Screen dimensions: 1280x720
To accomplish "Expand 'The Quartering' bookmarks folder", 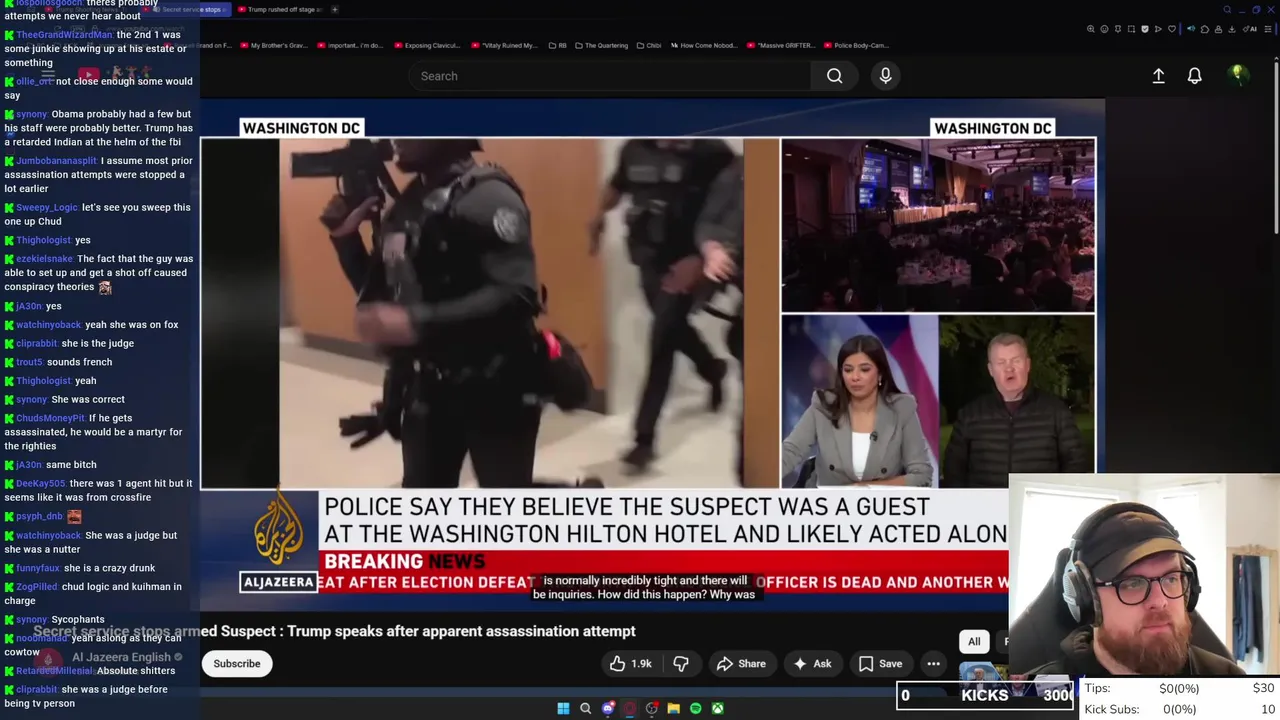I will 601,45.
